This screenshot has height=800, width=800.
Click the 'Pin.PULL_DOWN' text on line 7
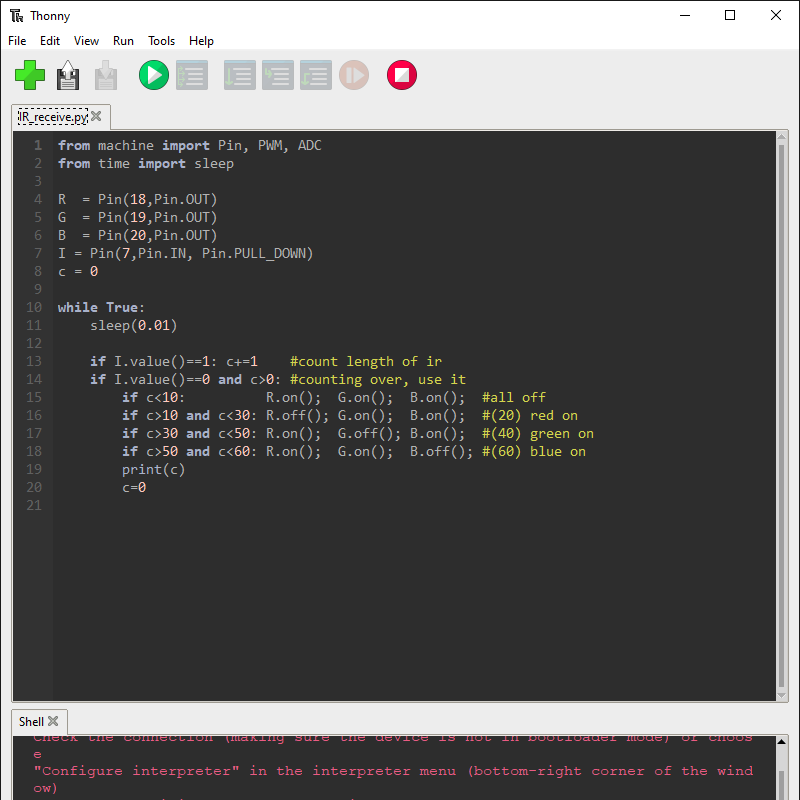tap(254, 254)
